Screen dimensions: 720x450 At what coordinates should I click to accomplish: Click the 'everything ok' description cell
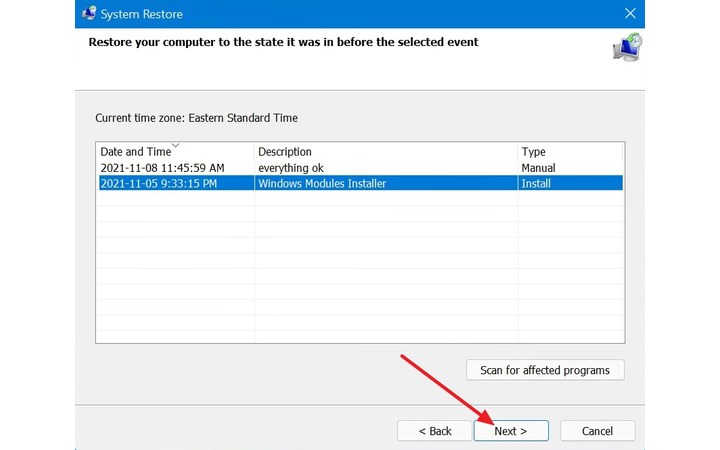[x=291, y=168]
